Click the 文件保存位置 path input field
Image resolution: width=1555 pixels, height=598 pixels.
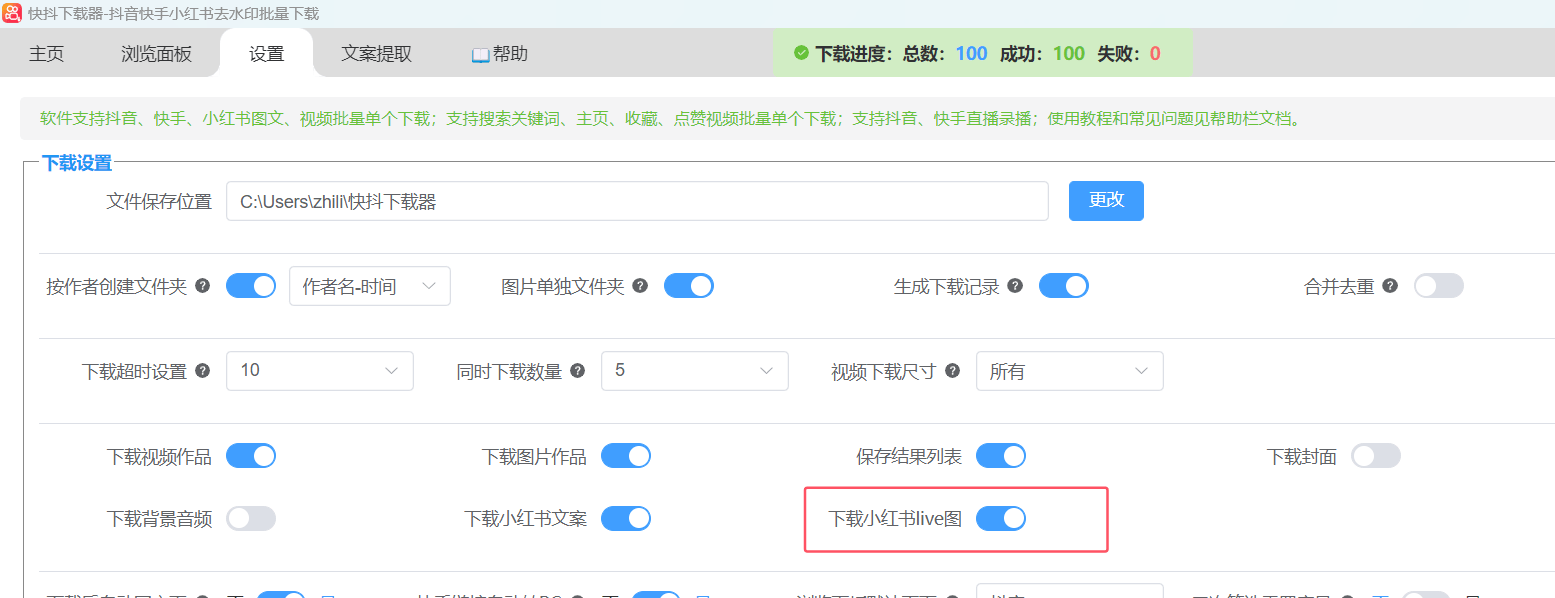[637, 201]
